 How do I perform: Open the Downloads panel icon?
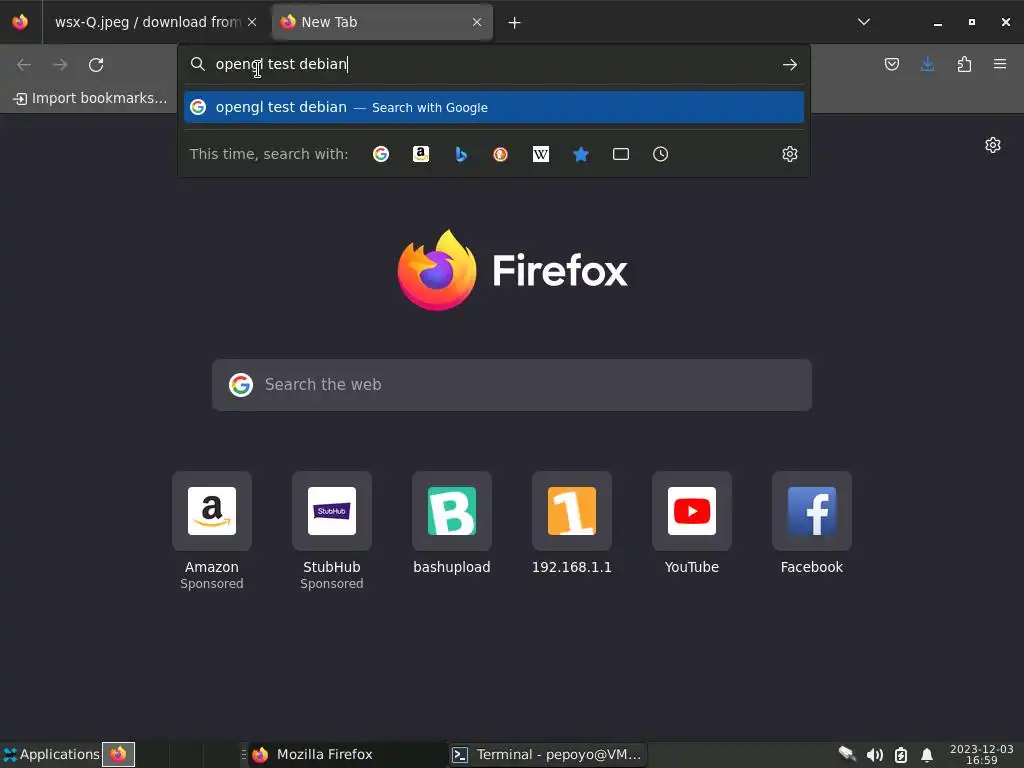pyautogui.click(x=927, y=64)
